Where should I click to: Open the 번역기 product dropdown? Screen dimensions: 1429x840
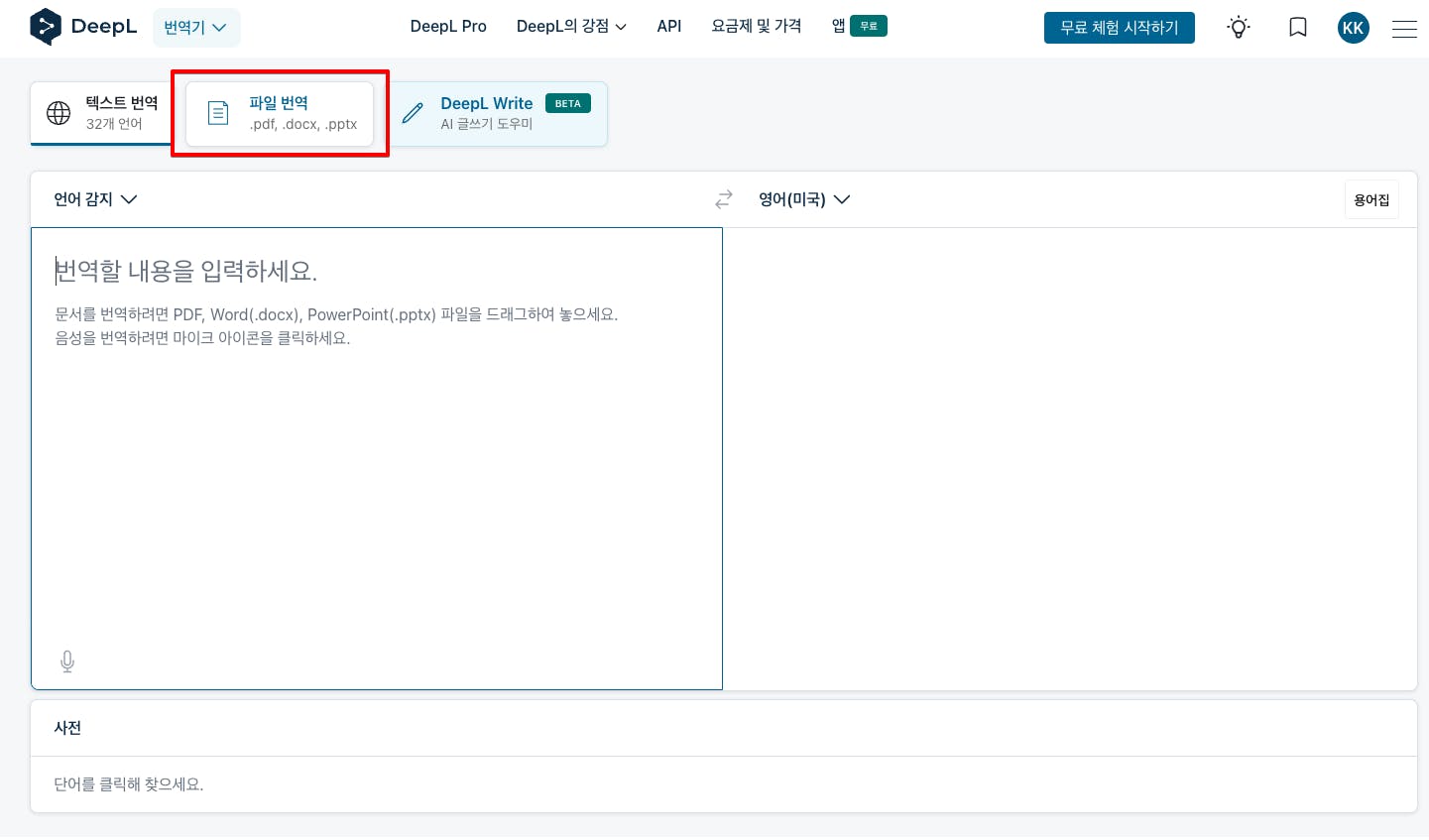tap(196, 28)
